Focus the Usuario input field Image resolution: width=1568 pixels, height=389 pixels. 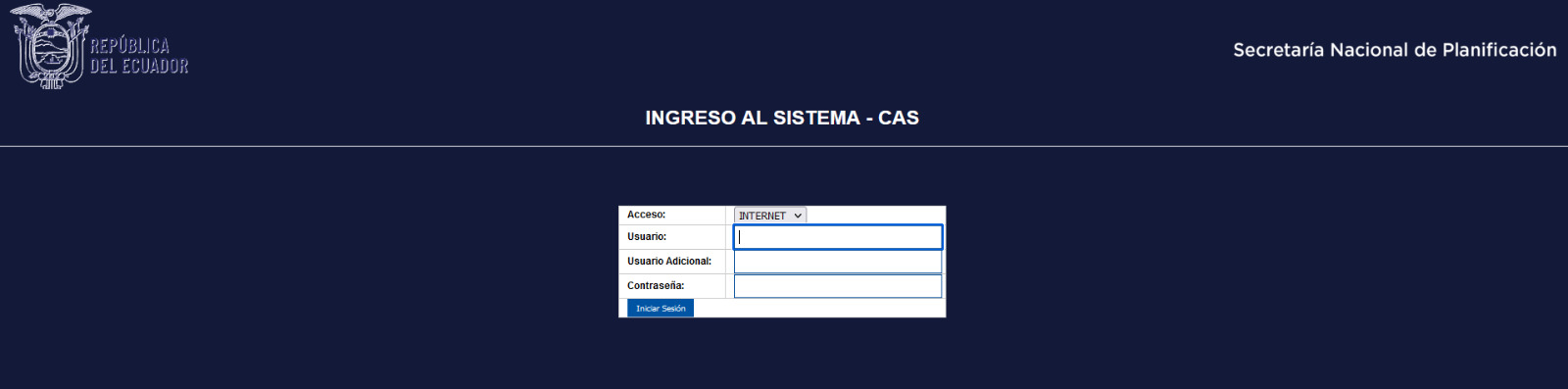click(x=838, y=237)
